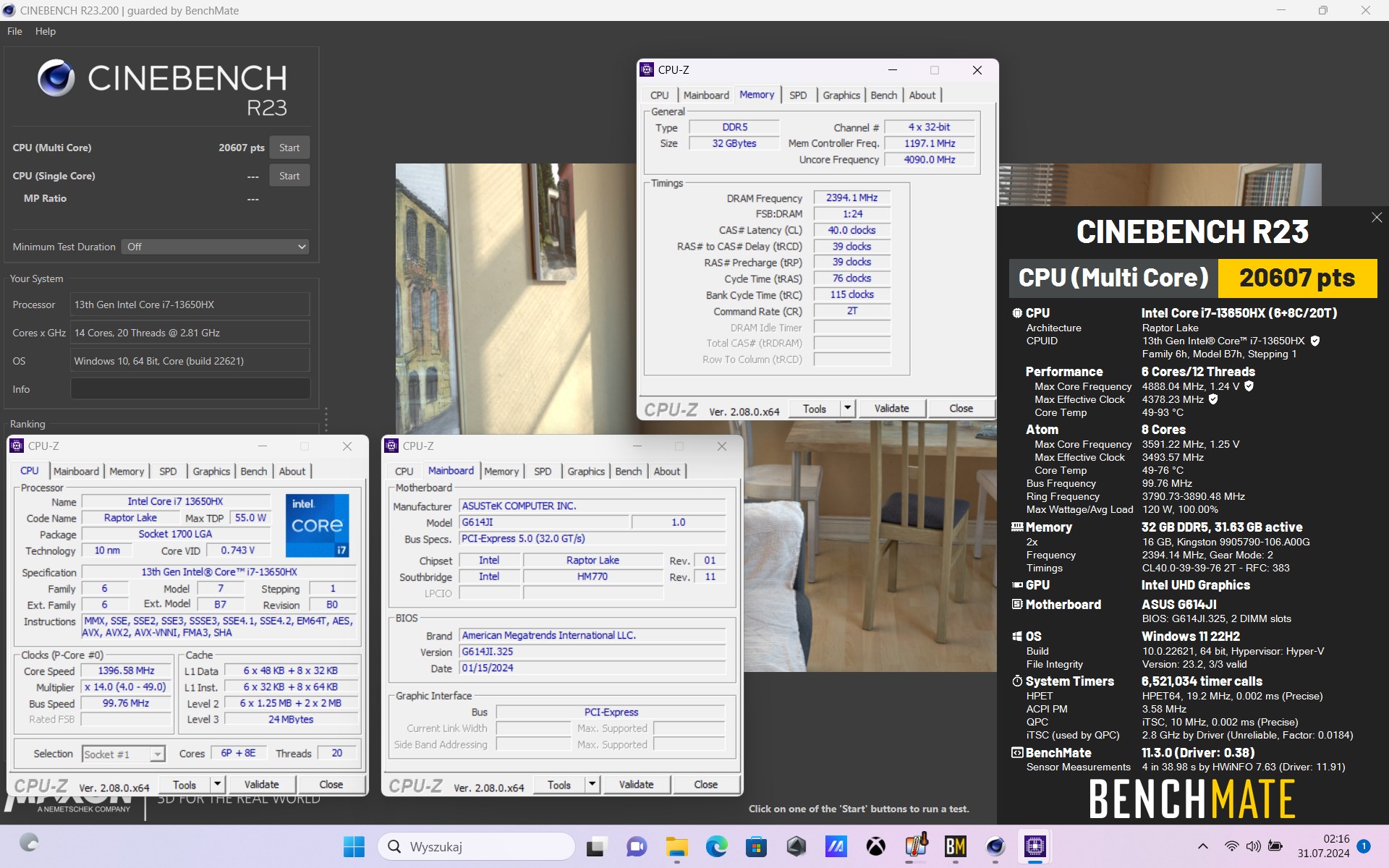Open HWiNFO thermometer icon on taskbar

[916, 846]
